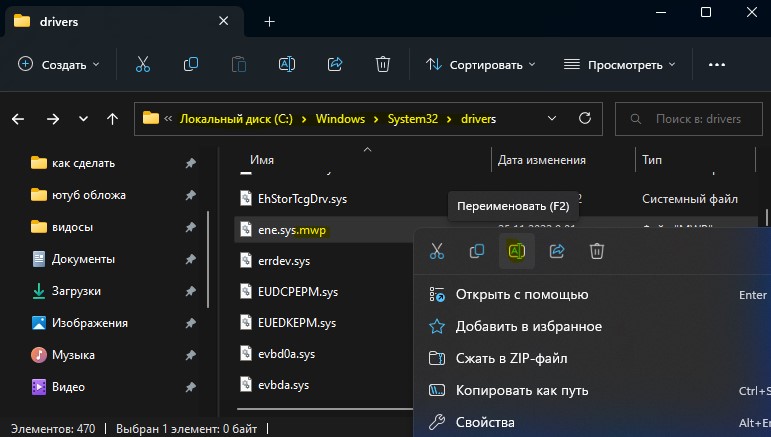The image size is (771, 437).
Task: Click the toolbar Paste clipboard icon
Action: click(x=238, y=64)
